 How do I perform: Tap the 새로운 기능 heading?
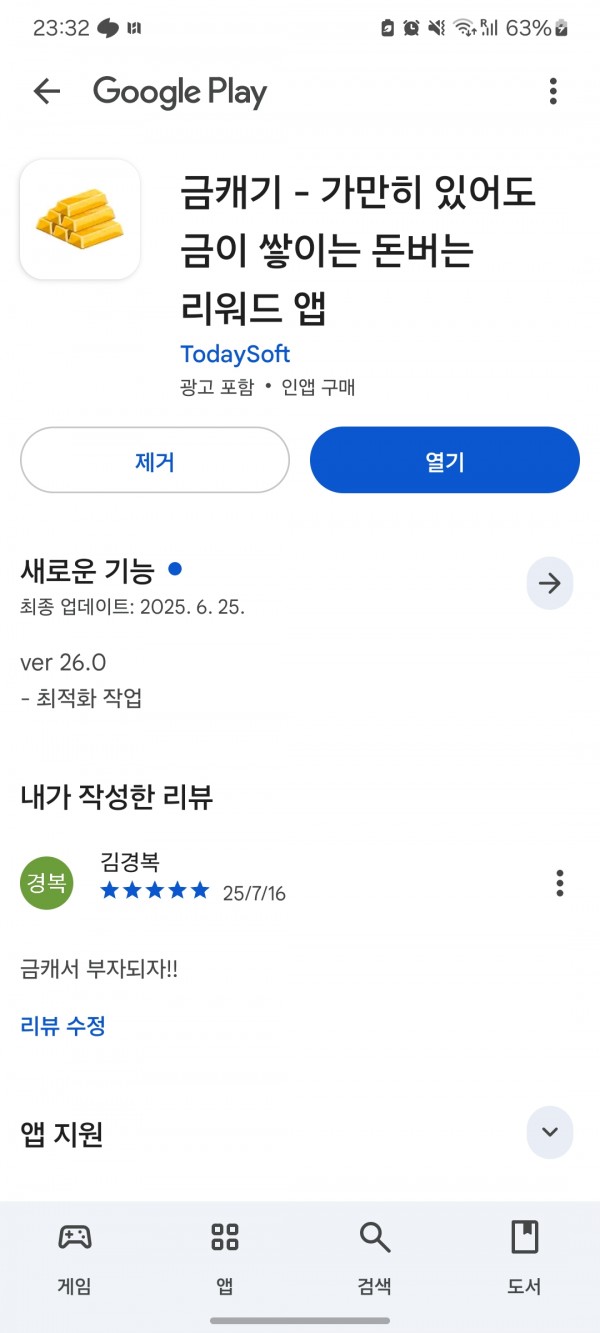pos(87,571)
